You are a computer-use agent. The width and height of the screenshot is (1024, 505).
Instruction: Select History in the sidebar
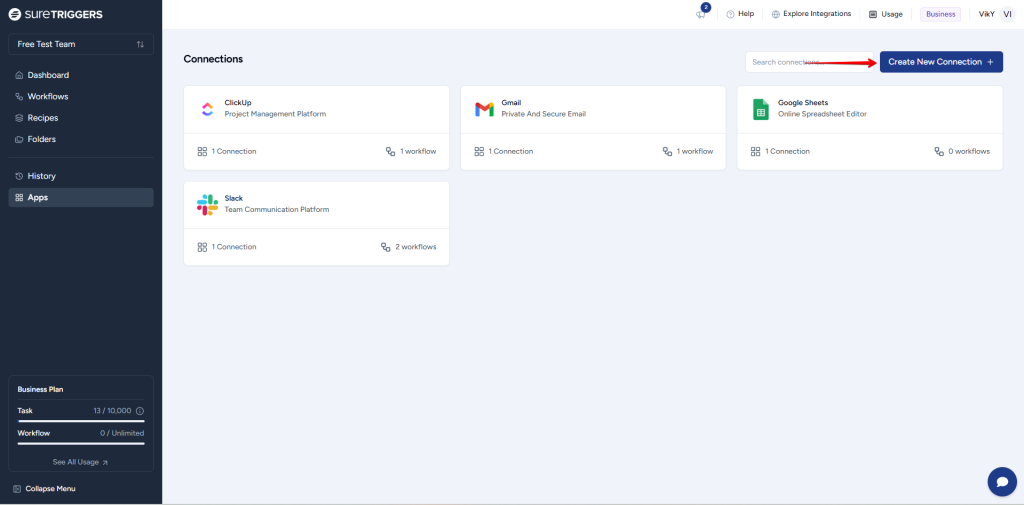pos(42,176)
